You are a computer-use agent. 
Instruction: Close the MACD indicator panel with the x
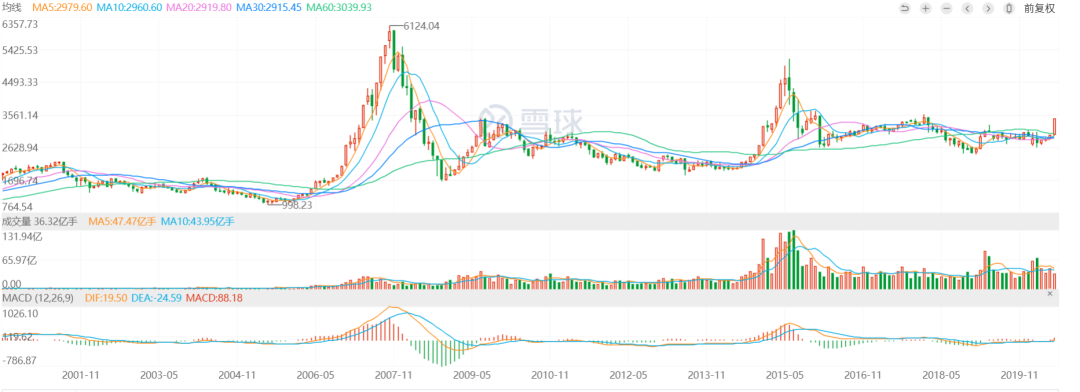click(1050, 293)
